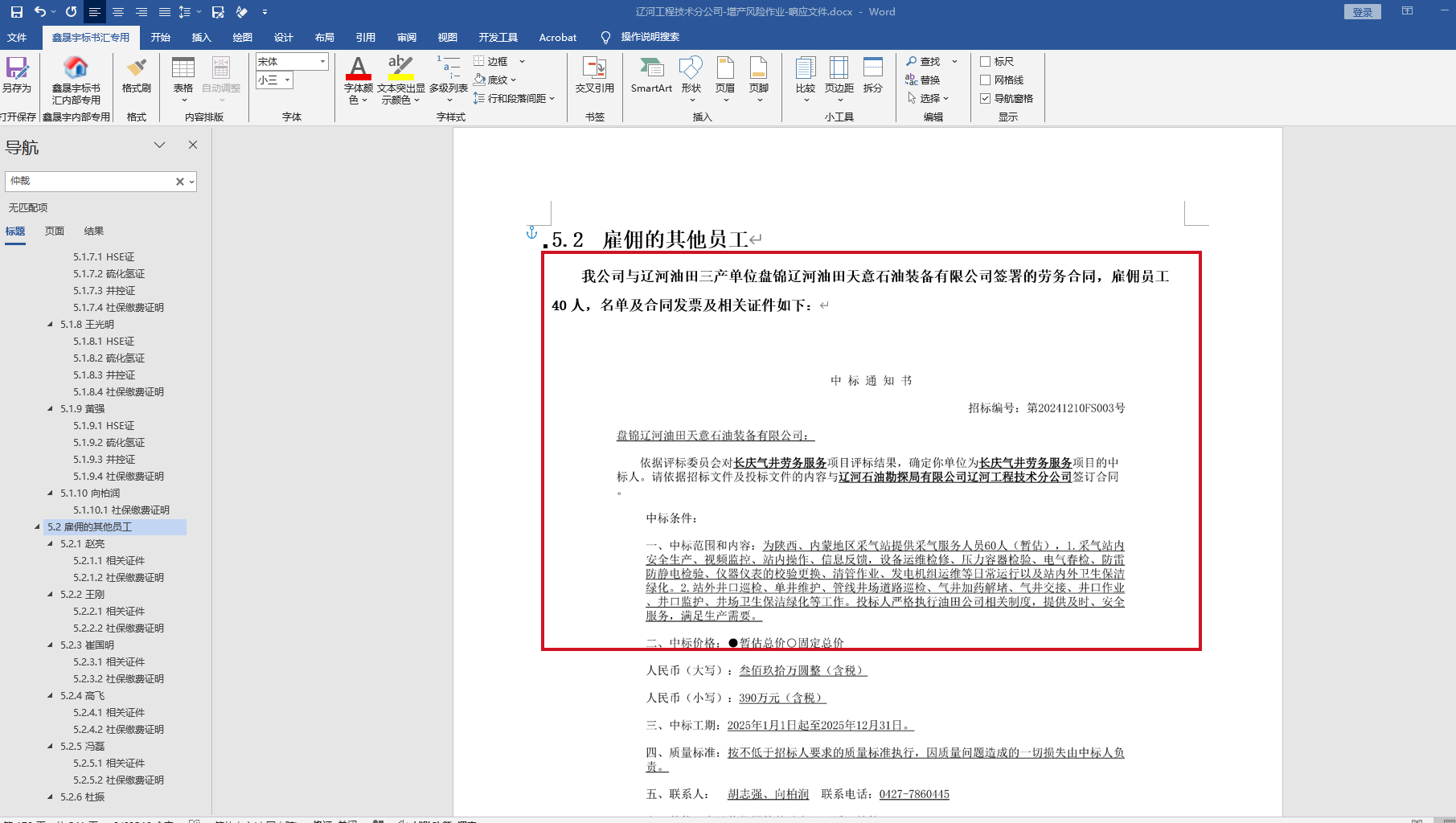
Task: Click the anchor icon beside heading 5.2
Action: click(x=531, y=232)
